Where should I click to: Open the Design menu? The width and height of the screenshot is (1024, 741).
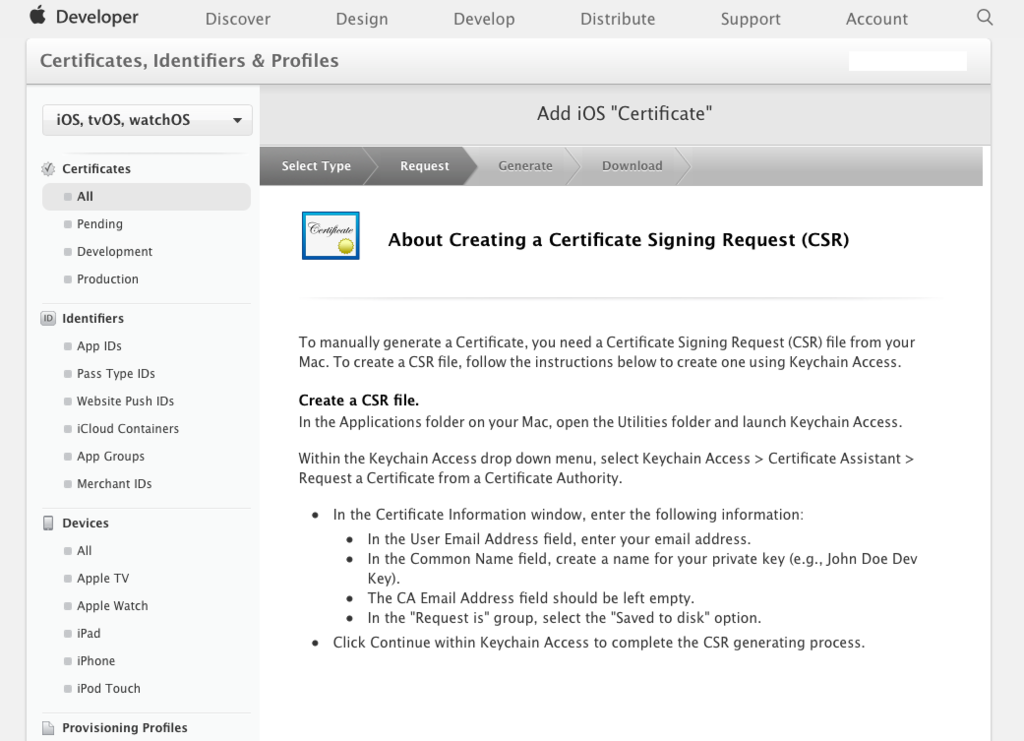[362, 19]
